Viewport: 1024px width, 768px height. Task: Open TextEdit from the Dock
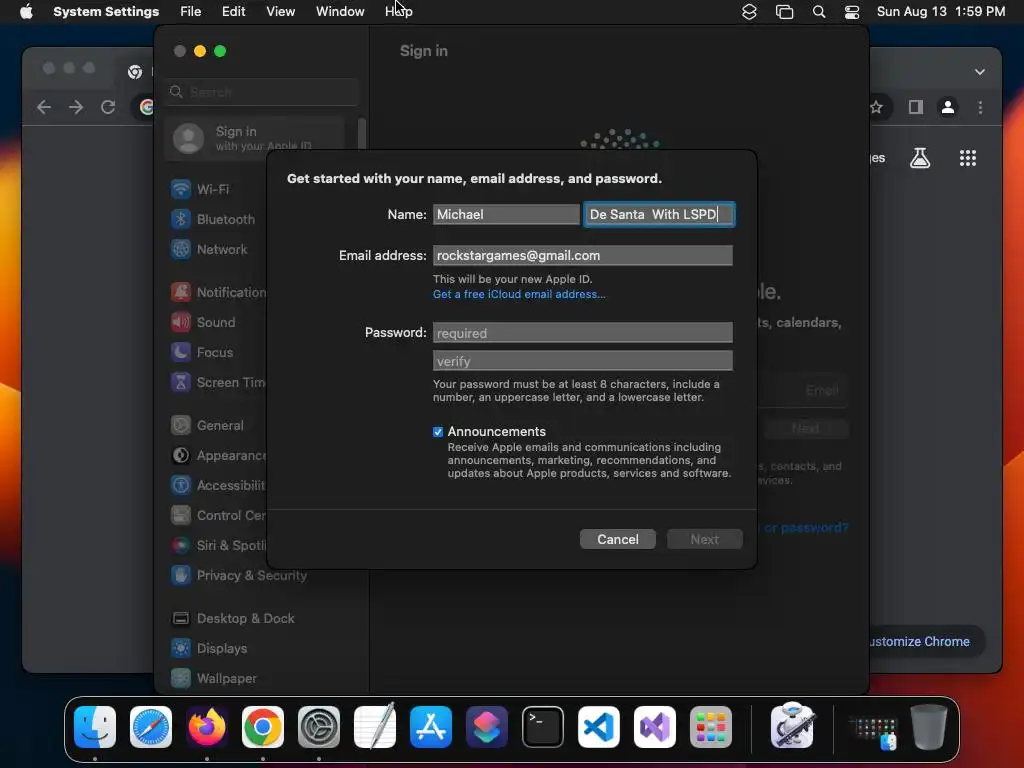tap(375, 727)
